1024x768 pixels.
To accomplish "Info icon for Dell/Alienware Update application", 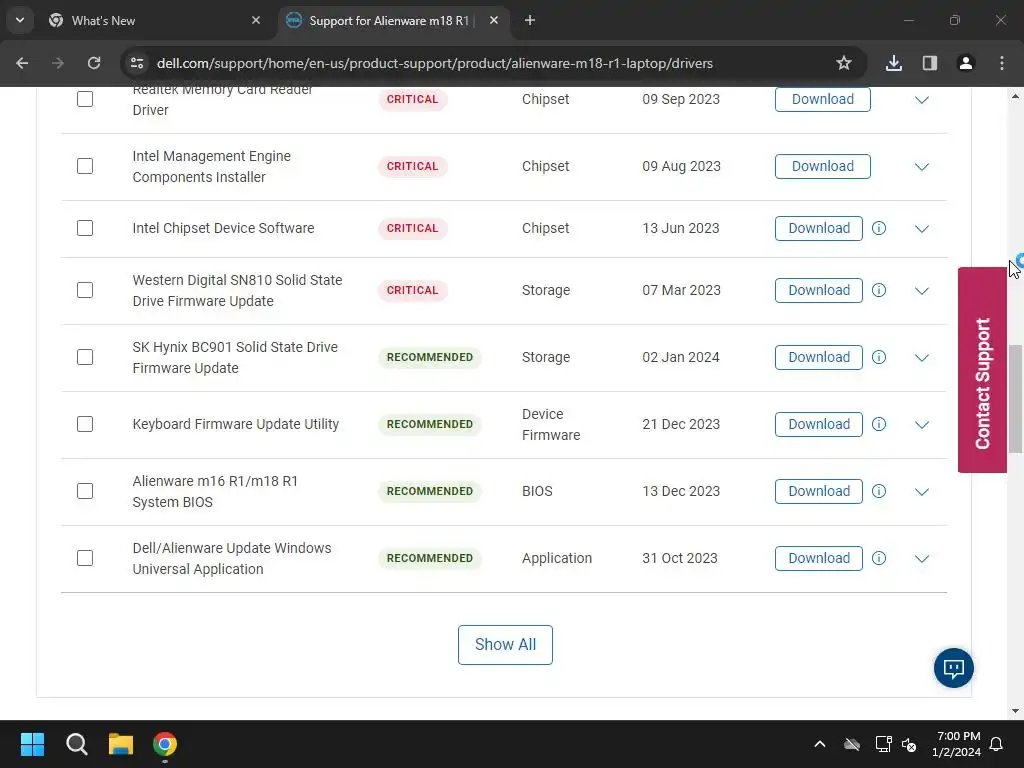I will coord(879,558).
